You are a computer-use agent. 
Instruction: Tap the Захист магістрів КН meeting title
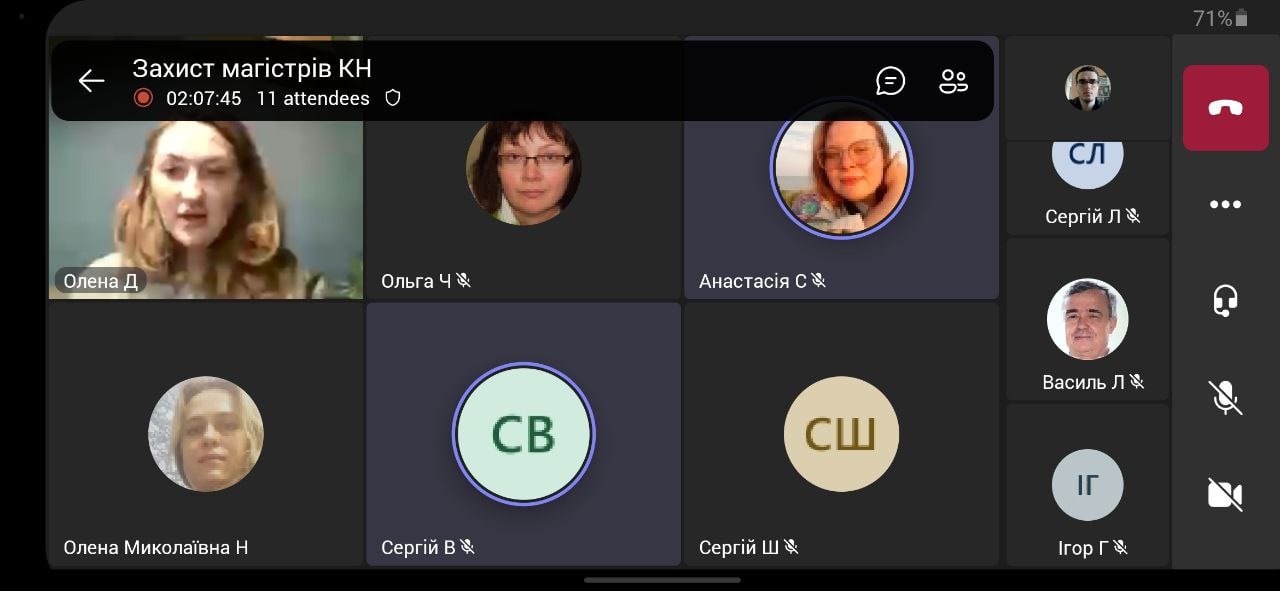[252, 68]
